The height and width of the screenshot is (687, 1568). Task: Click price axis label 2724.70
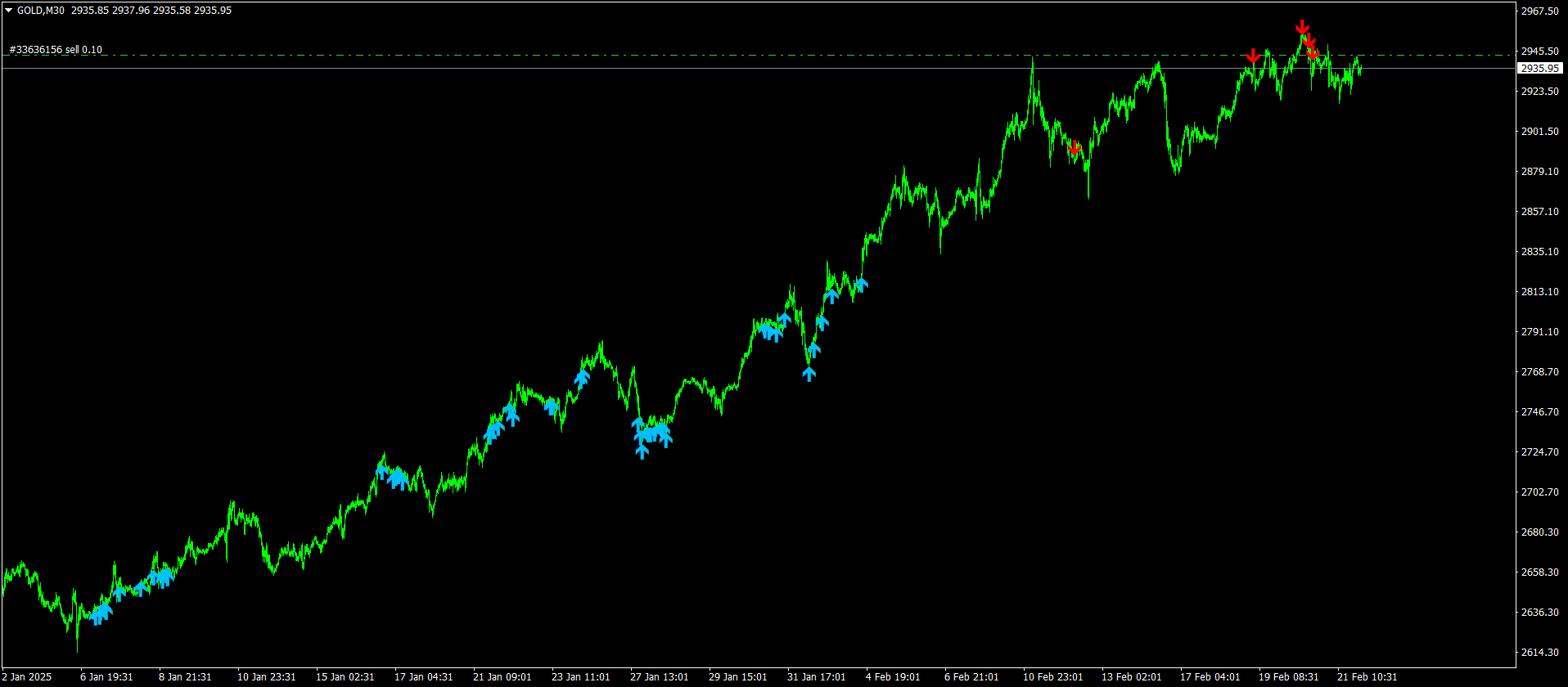[x=1539, y=452]
